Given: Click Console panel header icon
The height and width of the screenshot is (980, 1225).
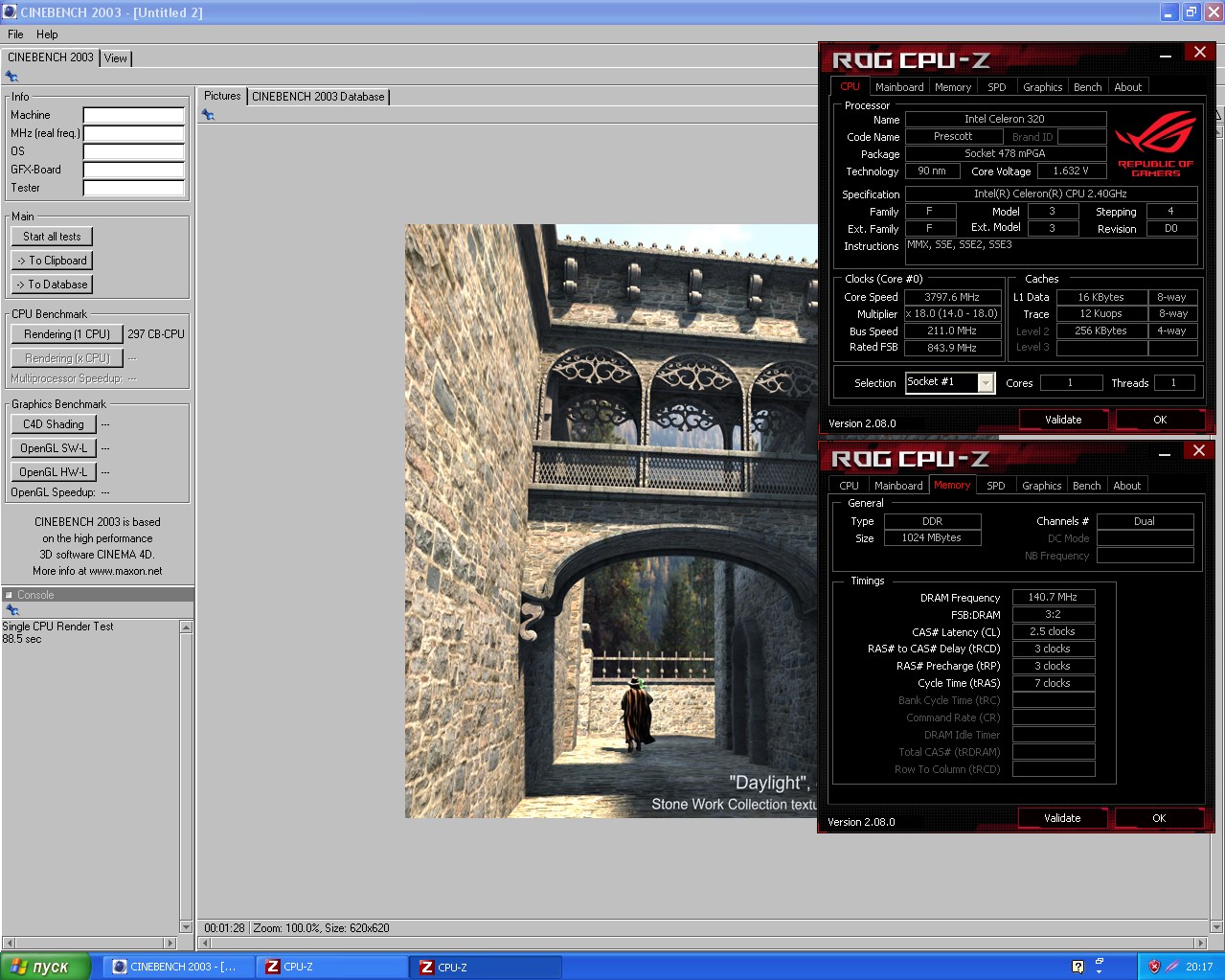Looking at the screenshot, I should click(x=9, y=595).
